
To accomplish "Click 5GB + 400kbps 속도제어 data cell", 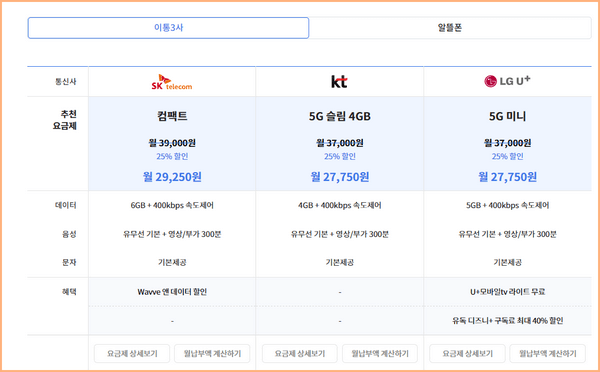I will [507, 205].
